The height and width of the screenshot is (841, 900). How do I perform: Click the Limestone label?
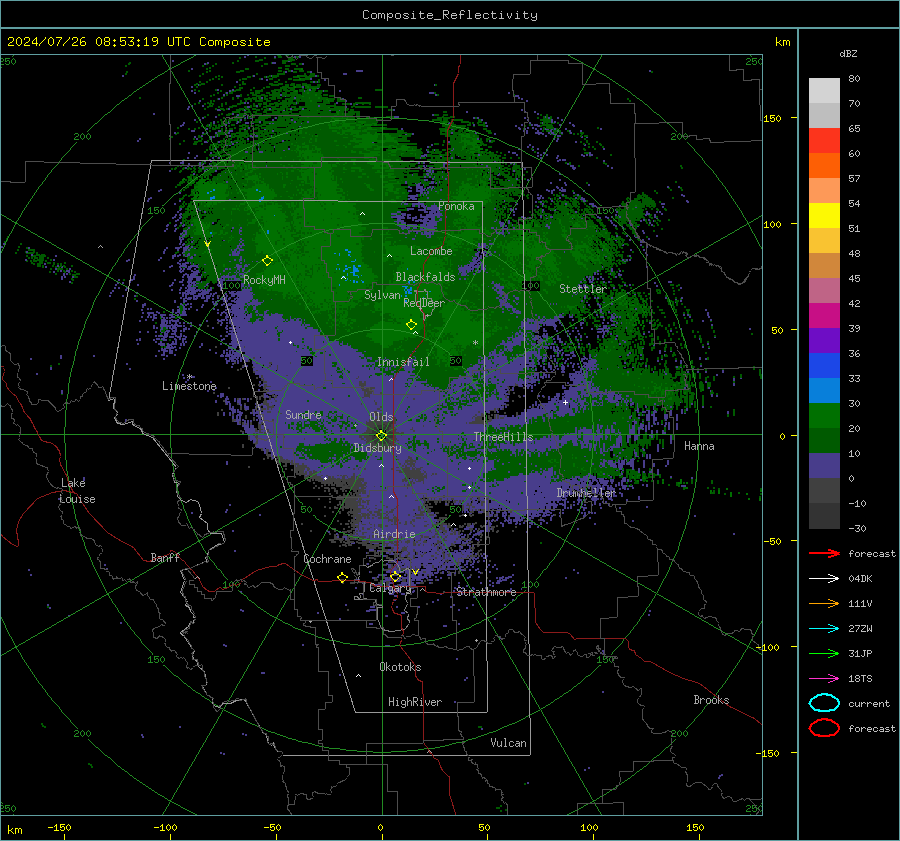189,386
